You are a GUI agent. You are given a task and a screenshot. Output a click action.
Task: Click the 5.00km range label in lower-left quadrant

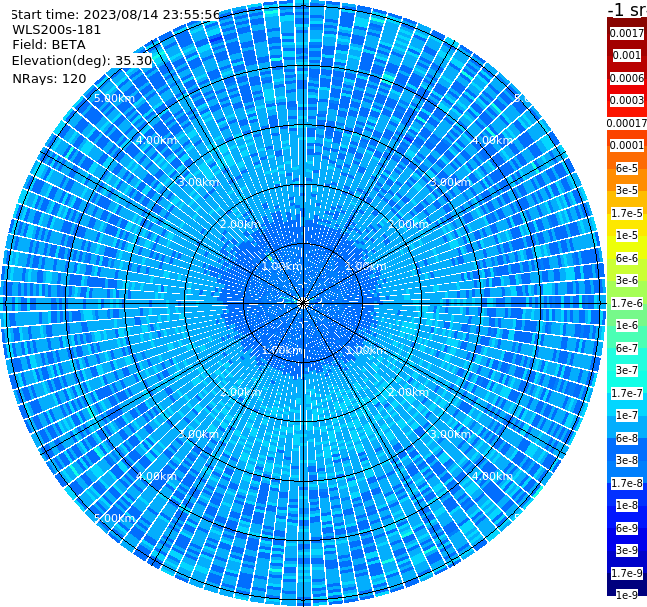[114, 518]
